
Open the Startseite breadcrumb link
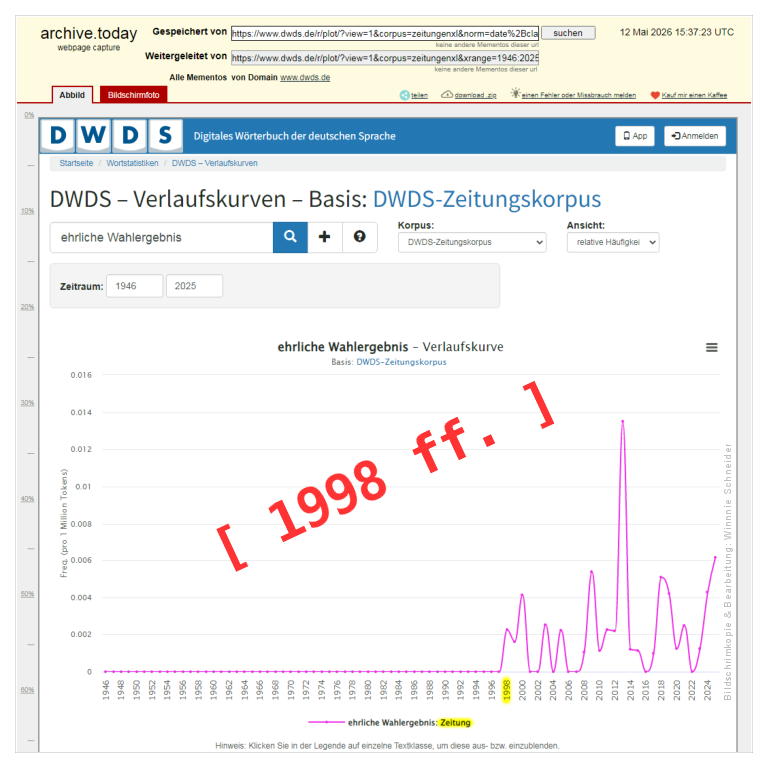coord(76,163)
